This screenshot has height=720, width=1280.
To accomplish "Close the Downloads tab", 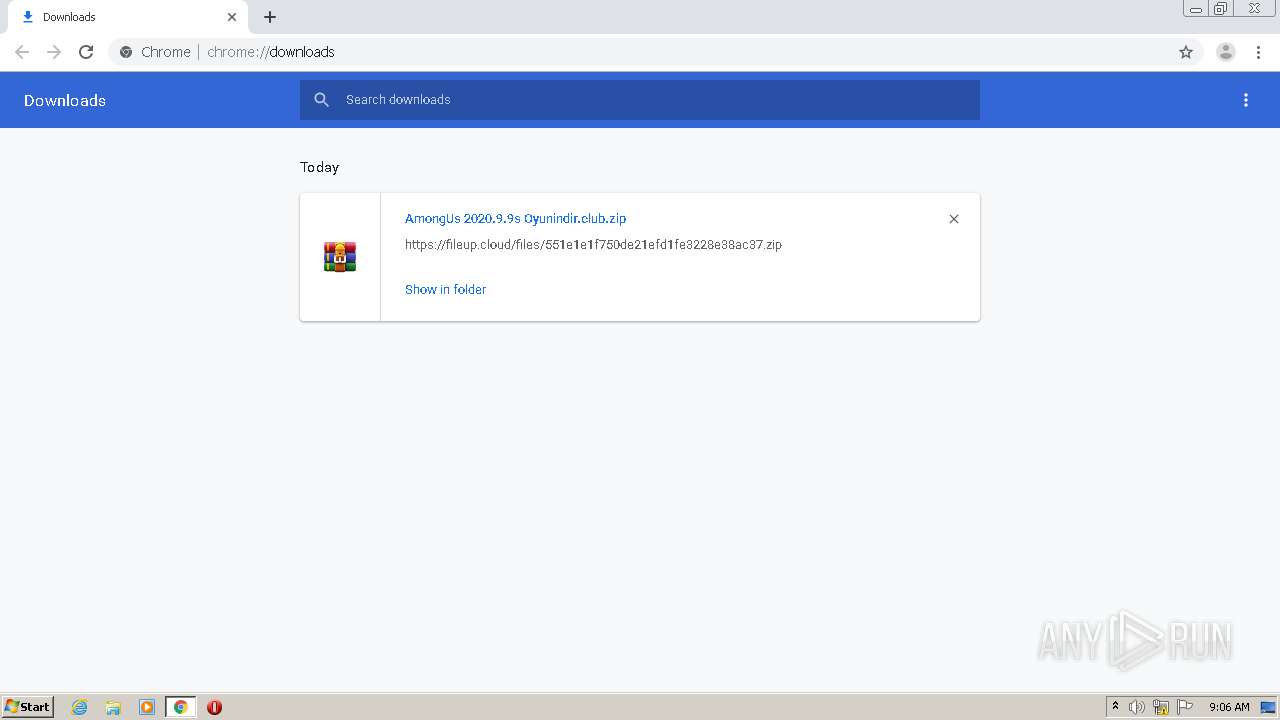I will tap(232, 17).
